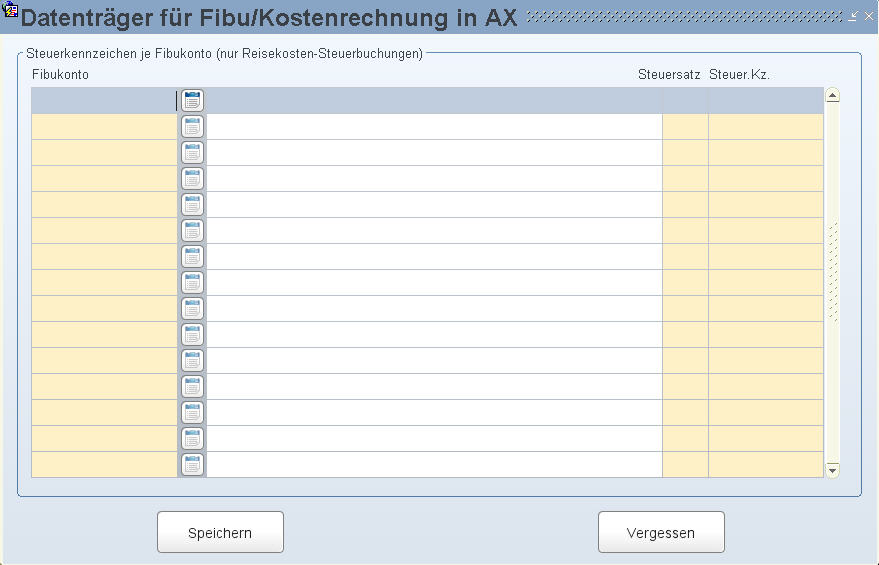Click the vertical scrollbar thumb

(x=832, y=272)
